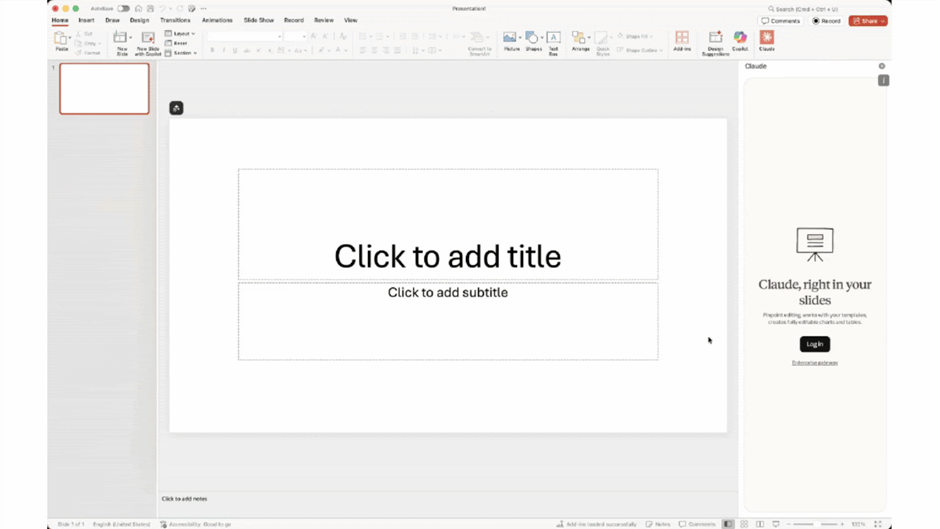Screen dimensions: 940x529
Task: Open Copilot from the ribbon
Action: (740, 39)
